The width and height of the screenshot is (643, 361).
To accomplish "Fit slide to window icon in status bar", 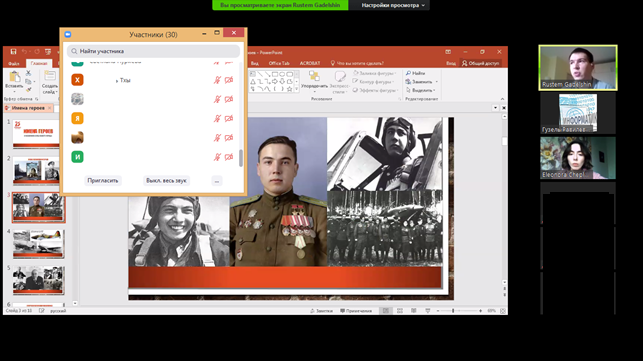I will [x=503, y=311].
